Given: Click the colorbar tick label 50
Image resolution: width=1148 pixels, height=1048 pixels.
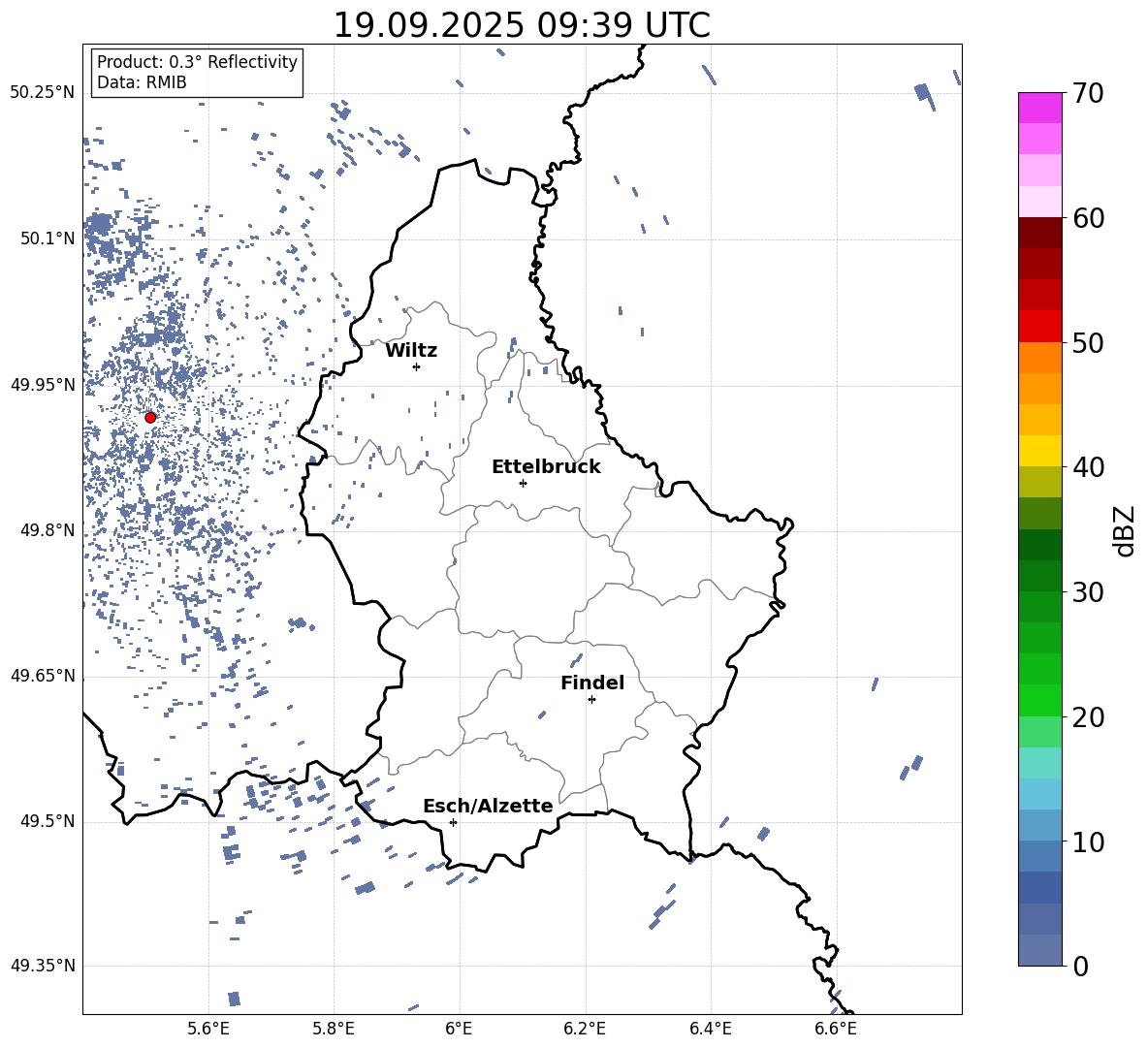Looking at the screenshot, I should coord(1088,343).
